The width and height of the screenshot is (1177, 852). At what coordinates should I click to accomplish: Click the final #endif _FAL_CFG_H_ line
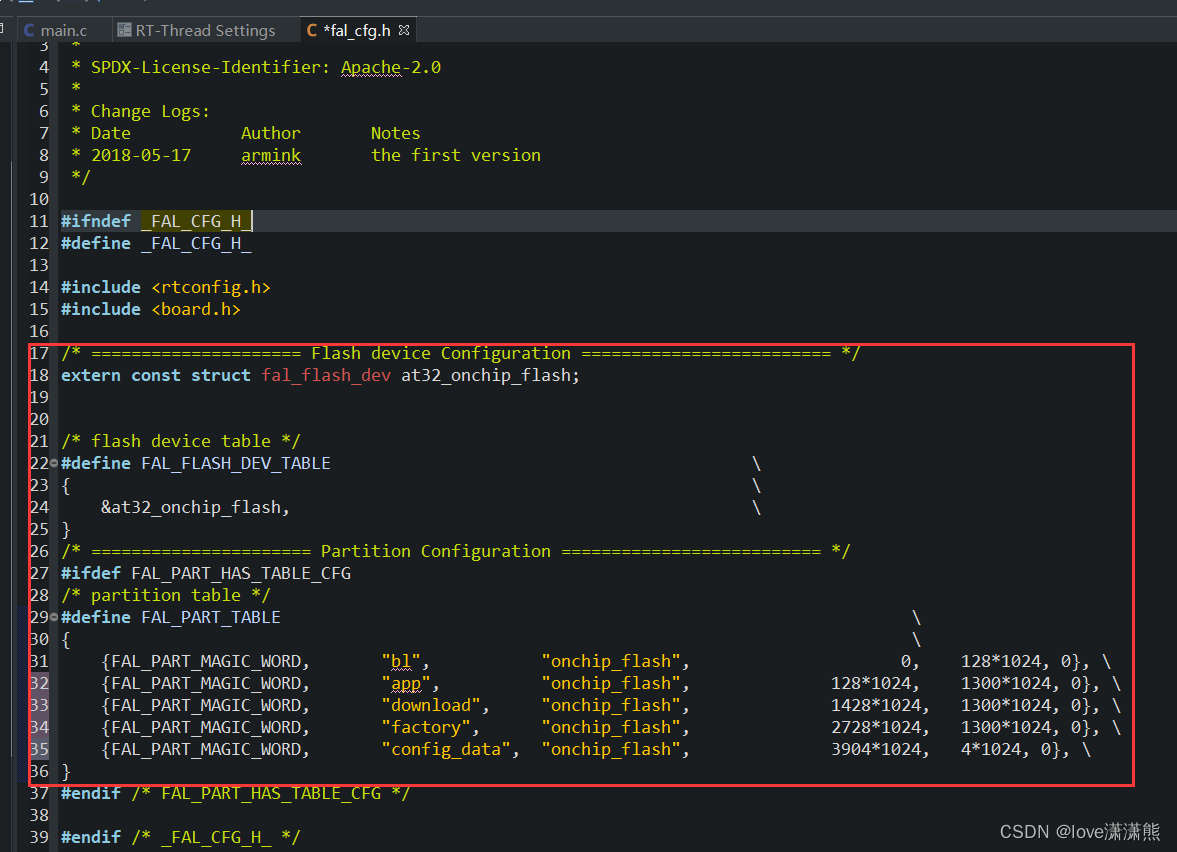tap(181, 837)
